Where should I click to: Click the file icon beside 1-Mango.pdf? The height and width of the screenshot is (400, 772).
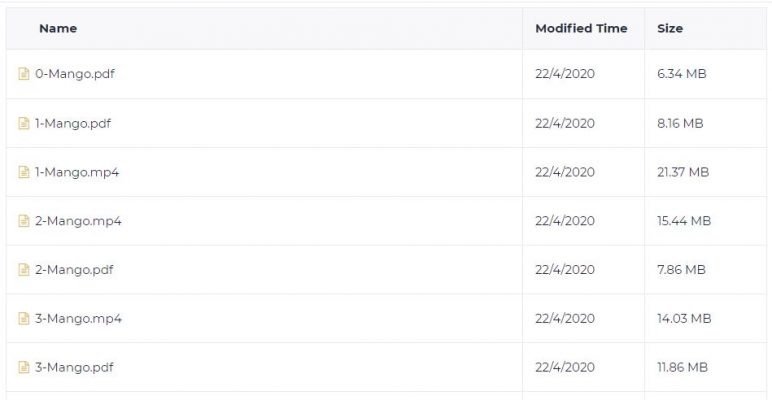tap(24, 123)
